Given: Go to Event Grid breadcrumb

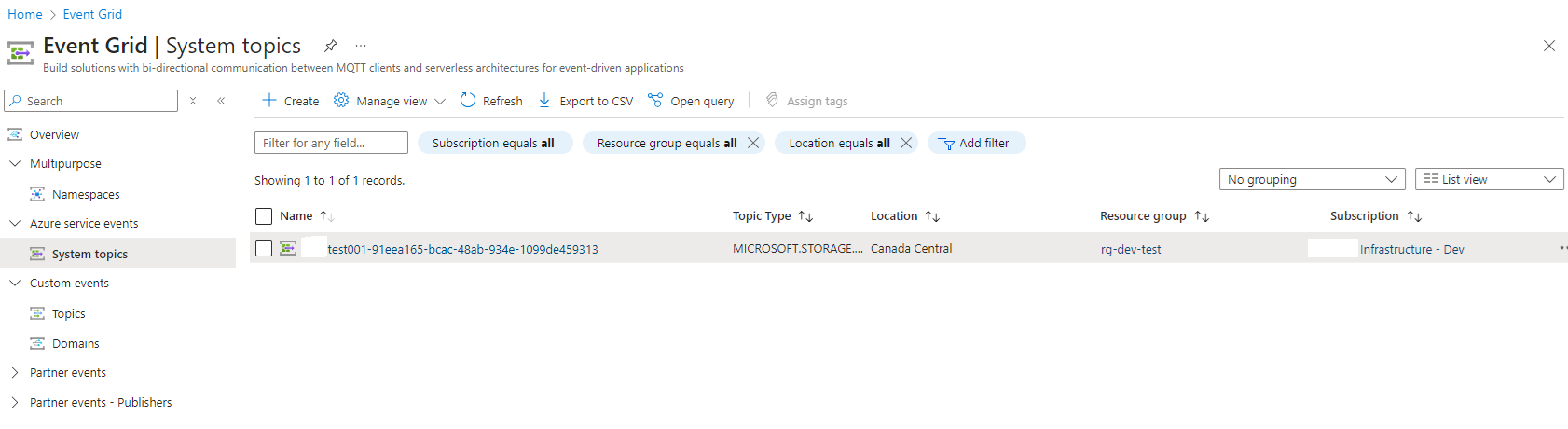Looking at the screenshot, I should [x=92, y=14].
